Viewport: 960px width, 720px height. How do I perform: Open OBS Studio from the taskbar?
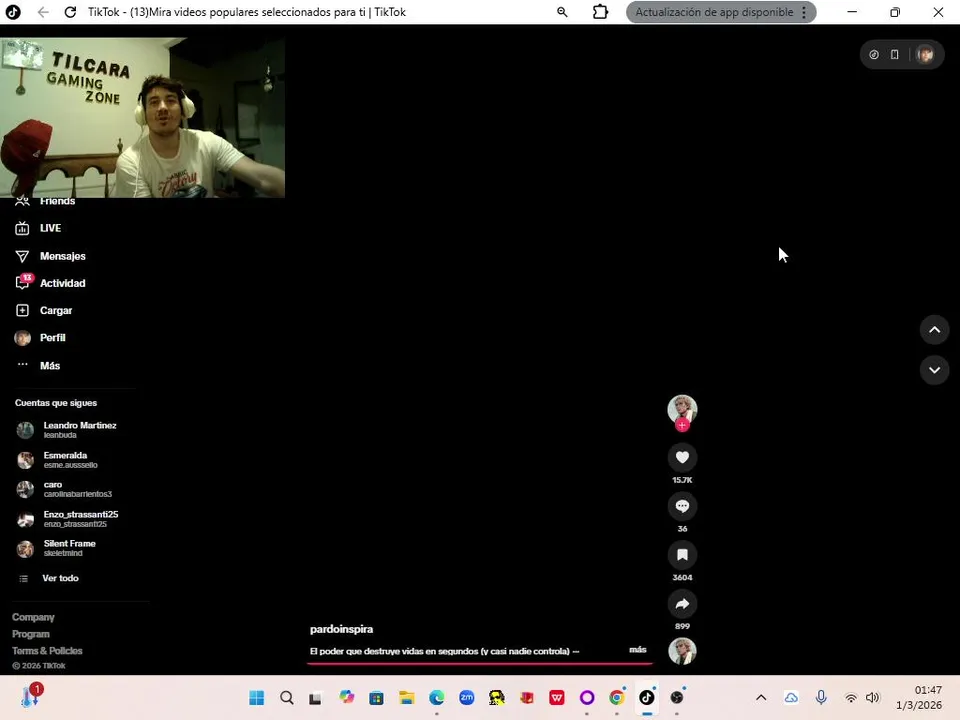pos(677,697)
